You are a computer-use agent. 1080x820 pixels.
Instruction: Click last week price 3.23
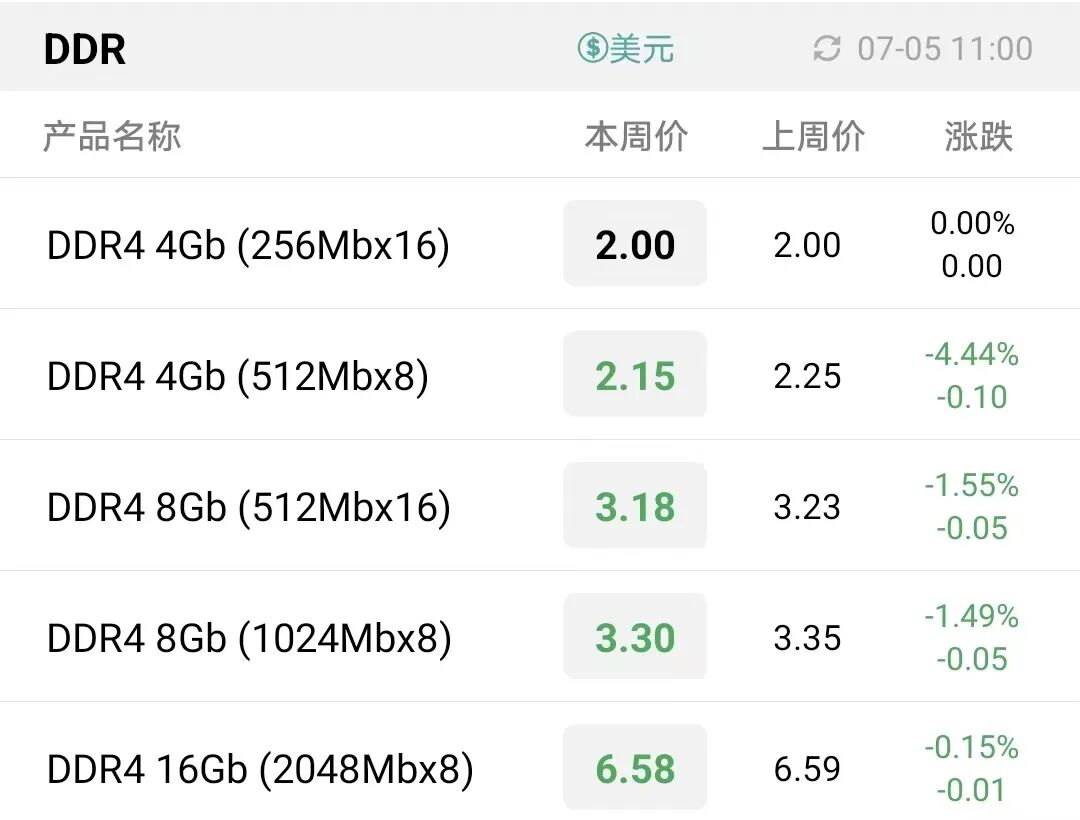(x=807, y=507)
